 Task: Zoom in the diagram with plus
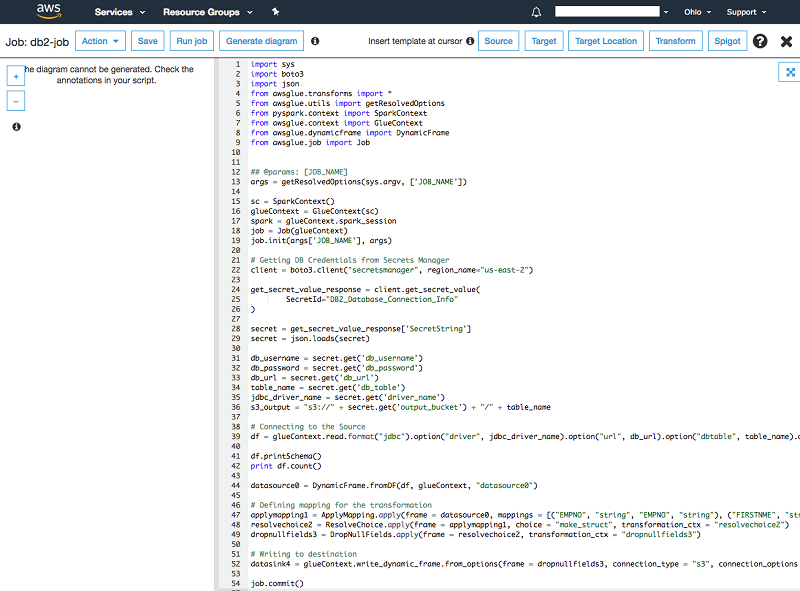point(16,76)
